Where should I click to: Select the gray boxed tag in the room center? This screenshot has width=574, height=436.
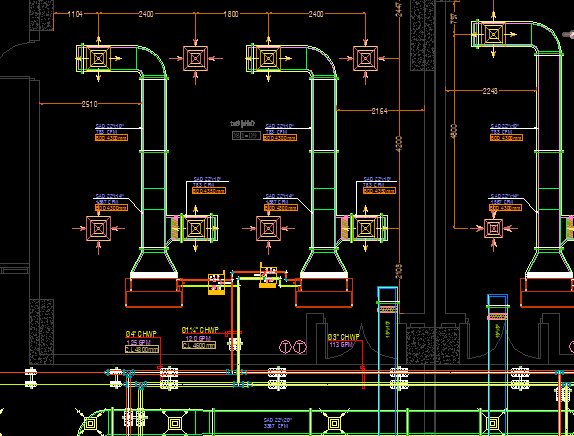(246, 136)
